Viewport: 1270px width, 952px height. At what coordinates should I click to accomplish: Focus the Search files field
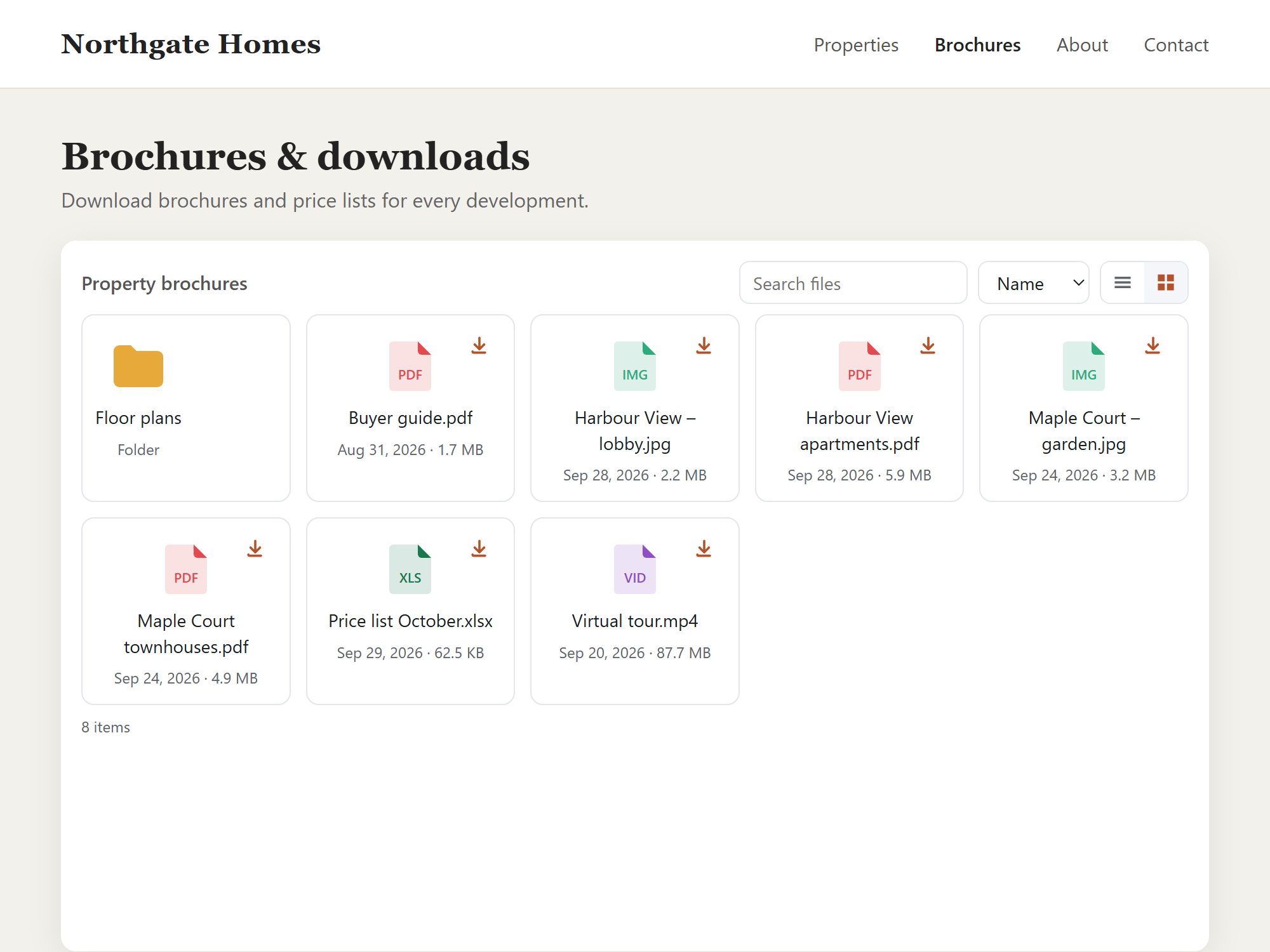(853, 283)
